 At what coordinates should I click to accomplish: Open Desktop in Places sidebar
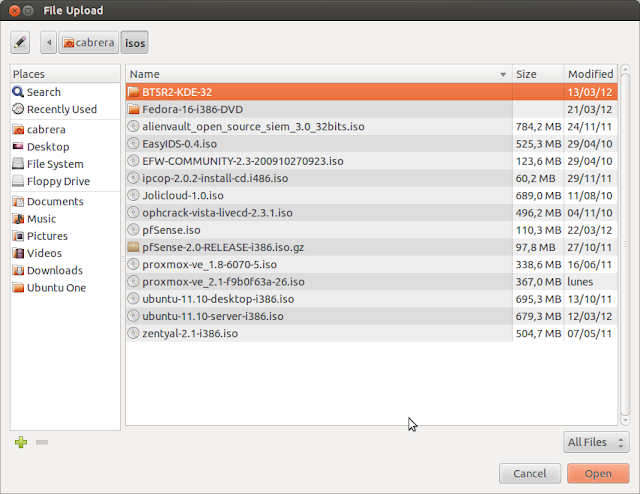(x=65, y=147)
